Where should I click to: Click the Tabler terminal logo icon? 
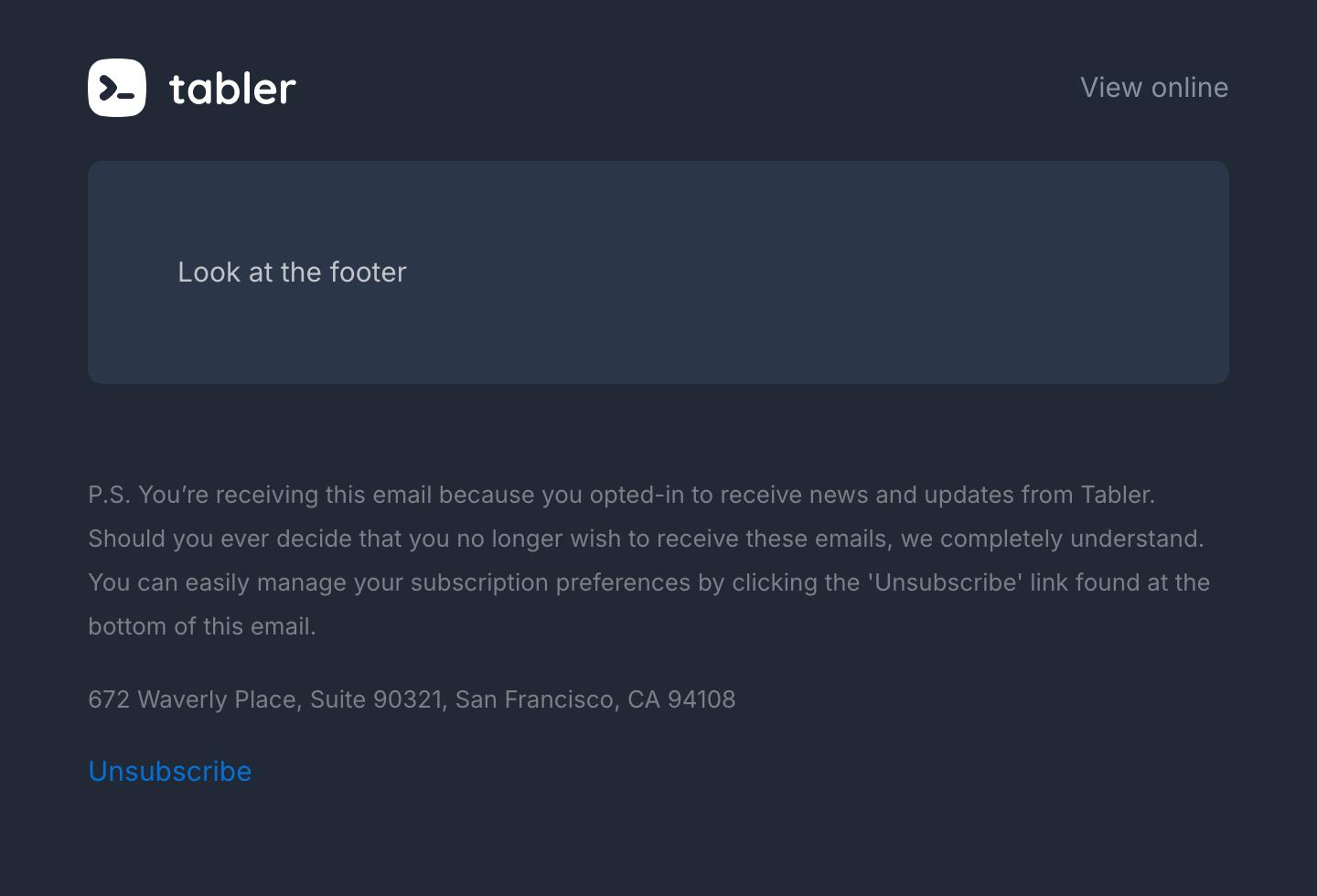[x=117, y=88]
